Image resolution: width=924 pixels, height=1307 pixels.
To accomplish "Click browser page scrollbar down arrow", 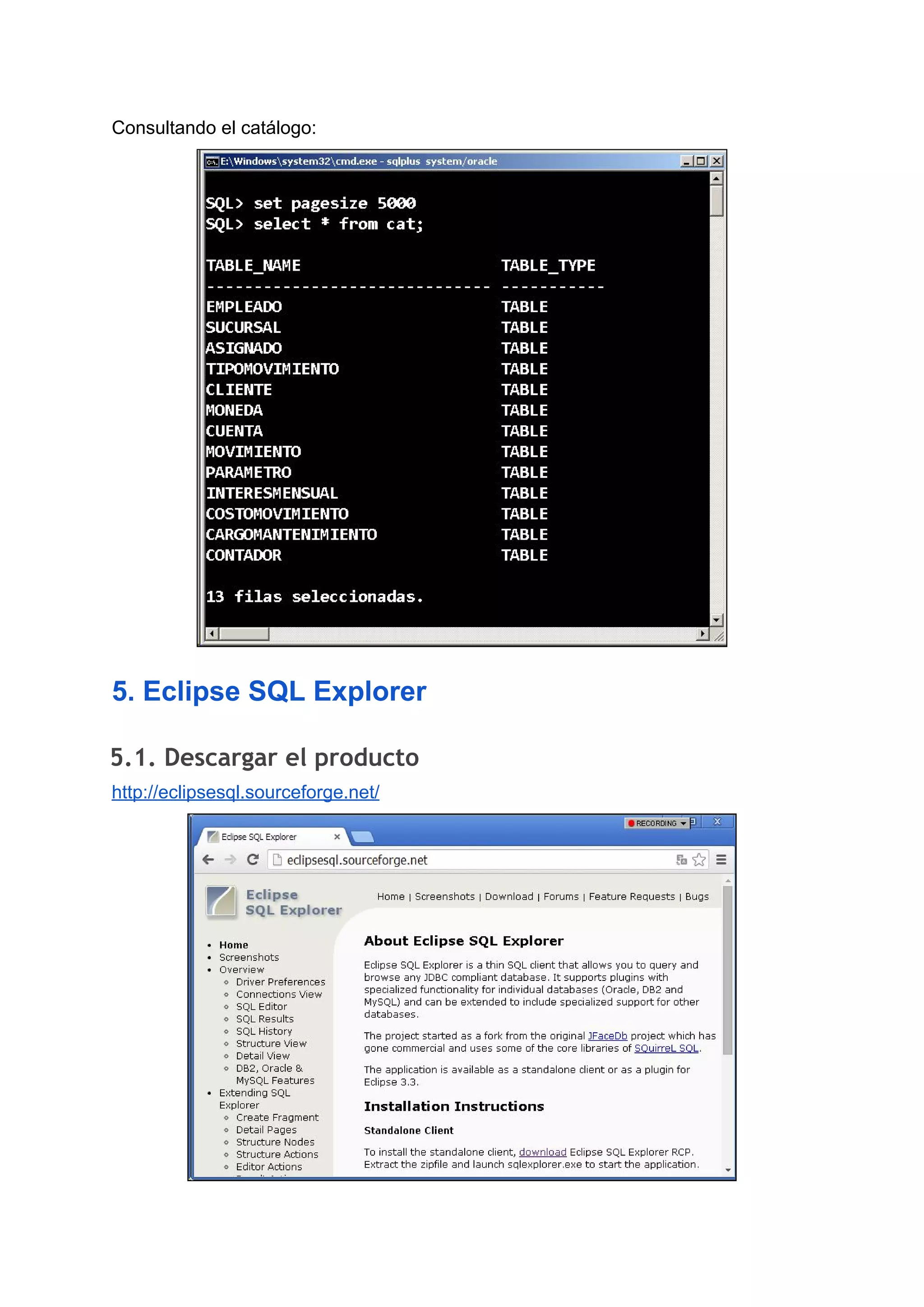I will [728, 1171].
